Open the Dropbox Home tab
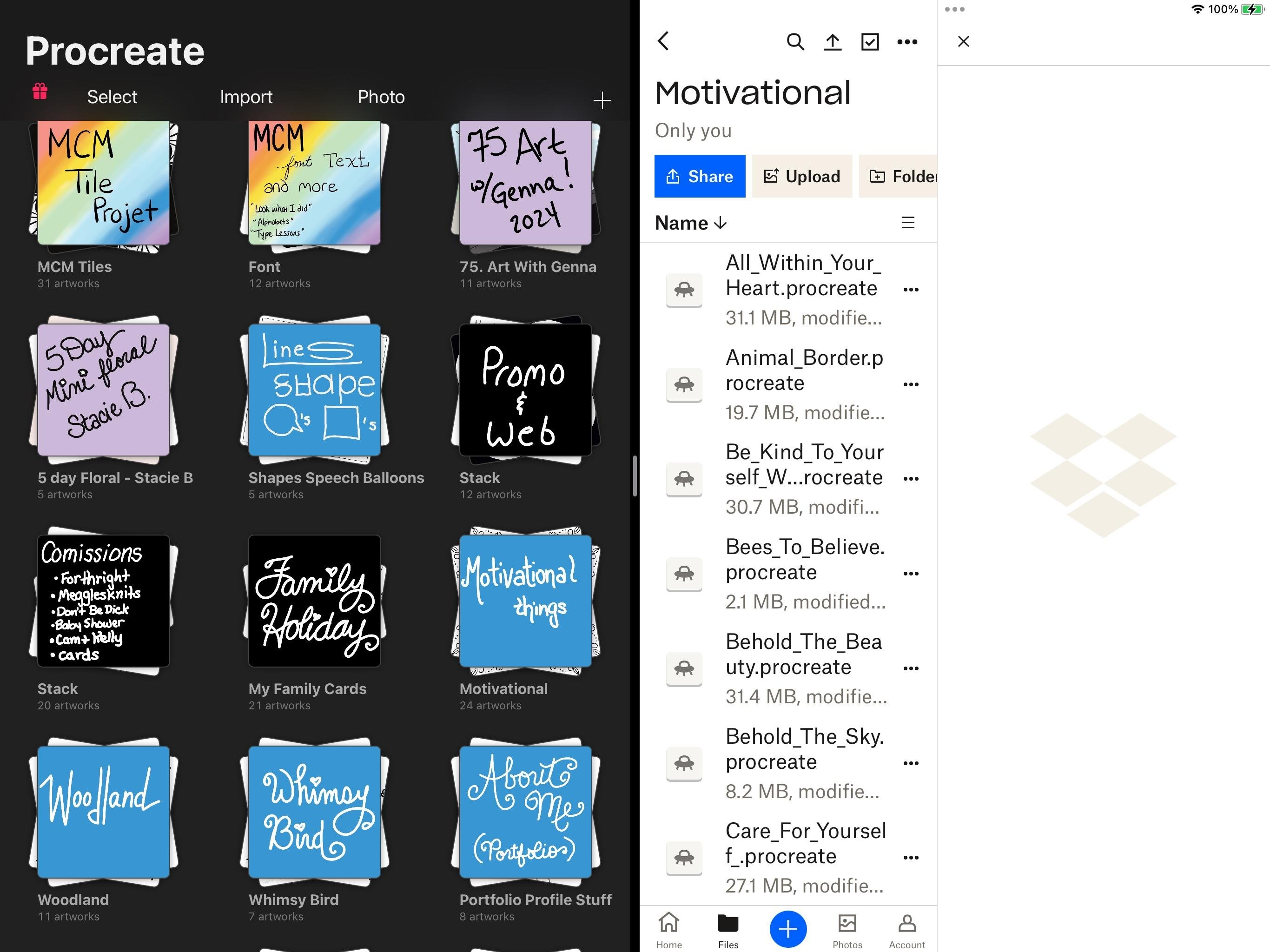Viewport: 1270px width, 952px height. (669, 930)
